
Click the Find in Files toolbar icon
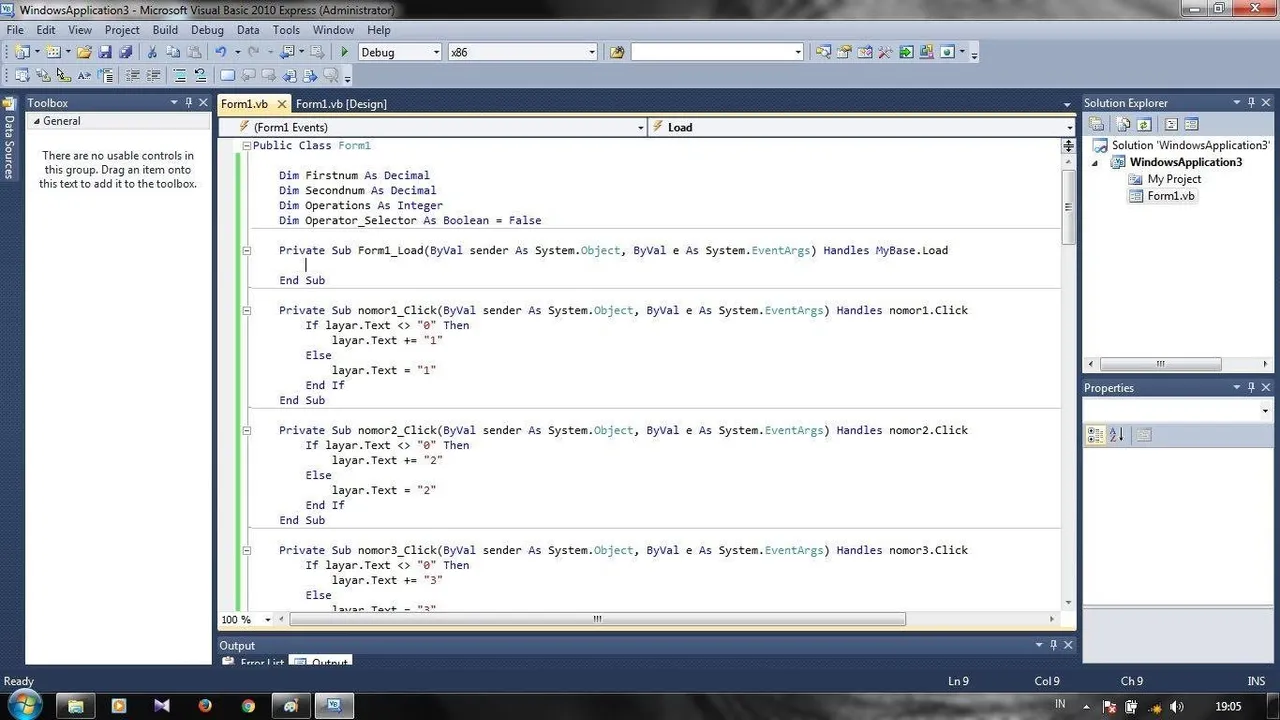(x=617, y=52)
